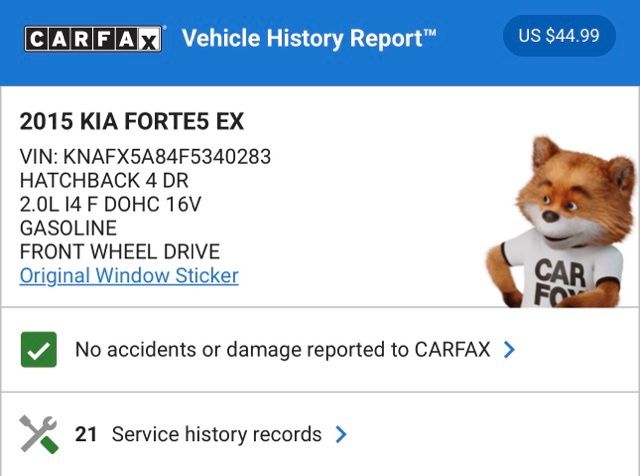640x476 pixels.
Task: Expand the no accidents reported chevron
Action: pos(509,350)
